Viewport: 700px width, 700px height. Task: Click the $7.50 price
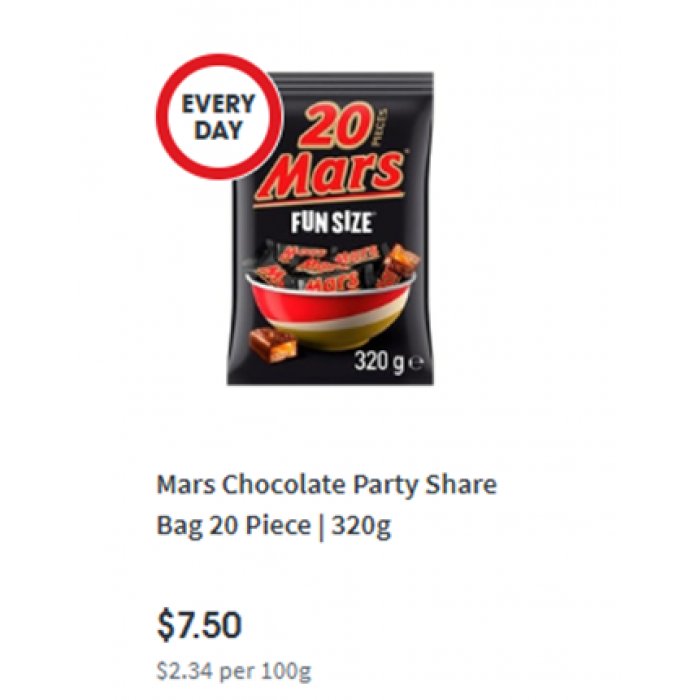pyautogui.click(x=199, y=624)
